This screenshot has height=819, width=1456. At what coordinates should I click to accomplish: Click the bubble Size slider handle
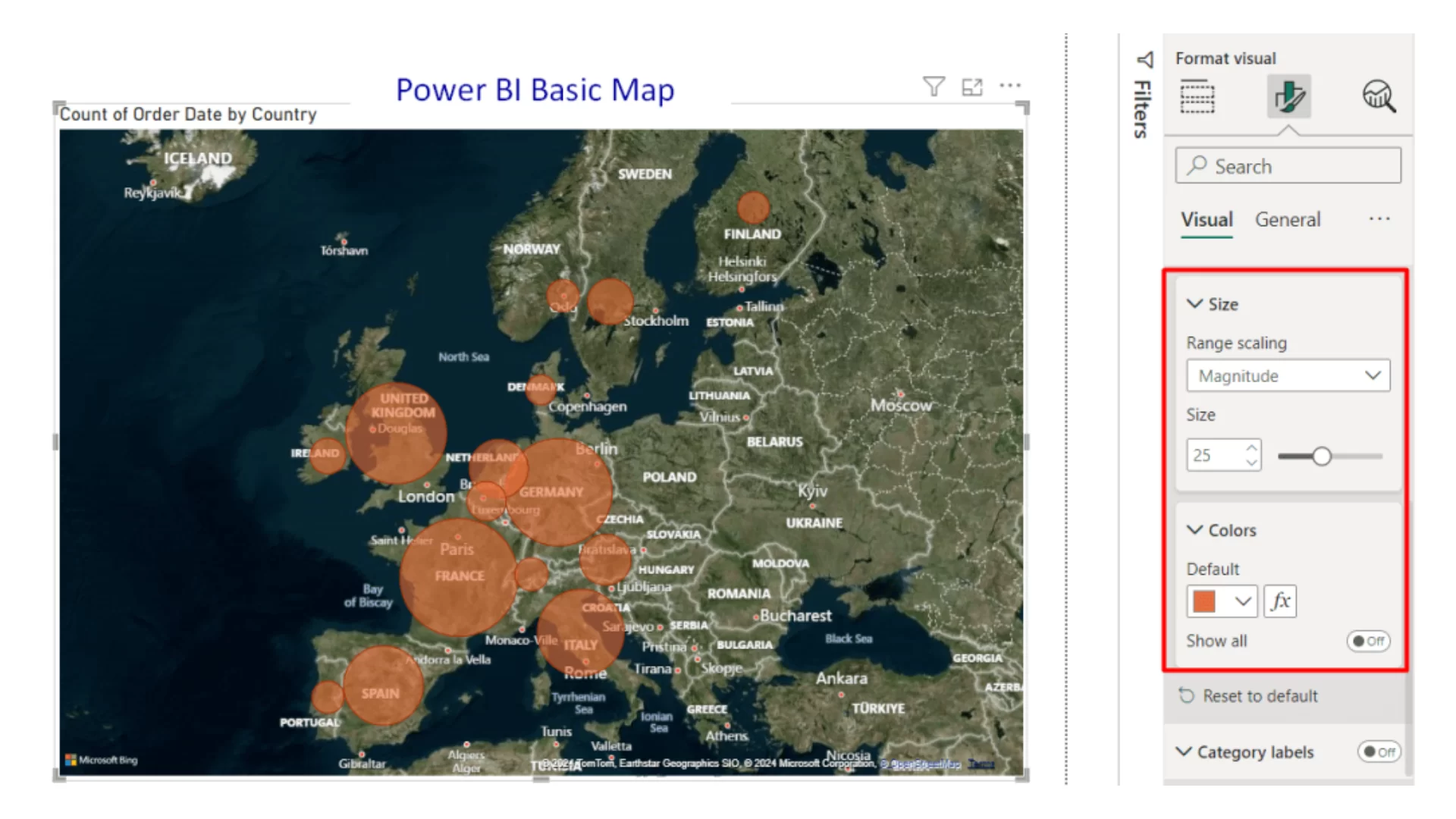click(1322, 456)
